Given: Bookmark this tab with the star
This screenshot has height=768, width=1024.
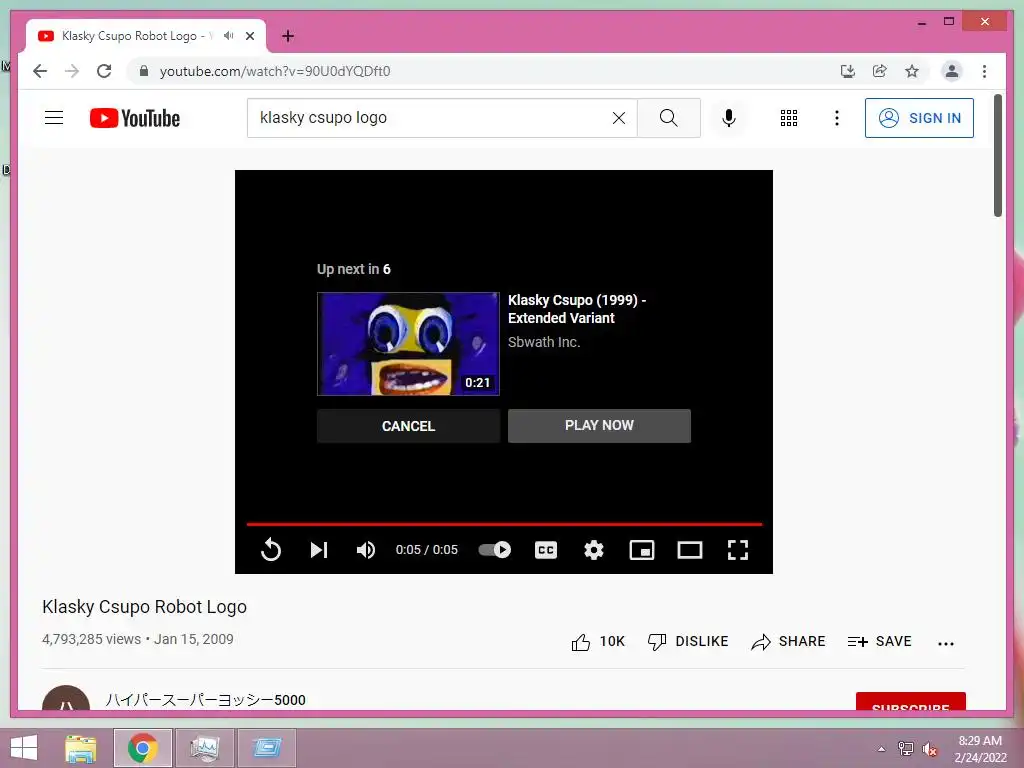Looking at the screenshot, I should pyautogui.click(x=912, y=71).
